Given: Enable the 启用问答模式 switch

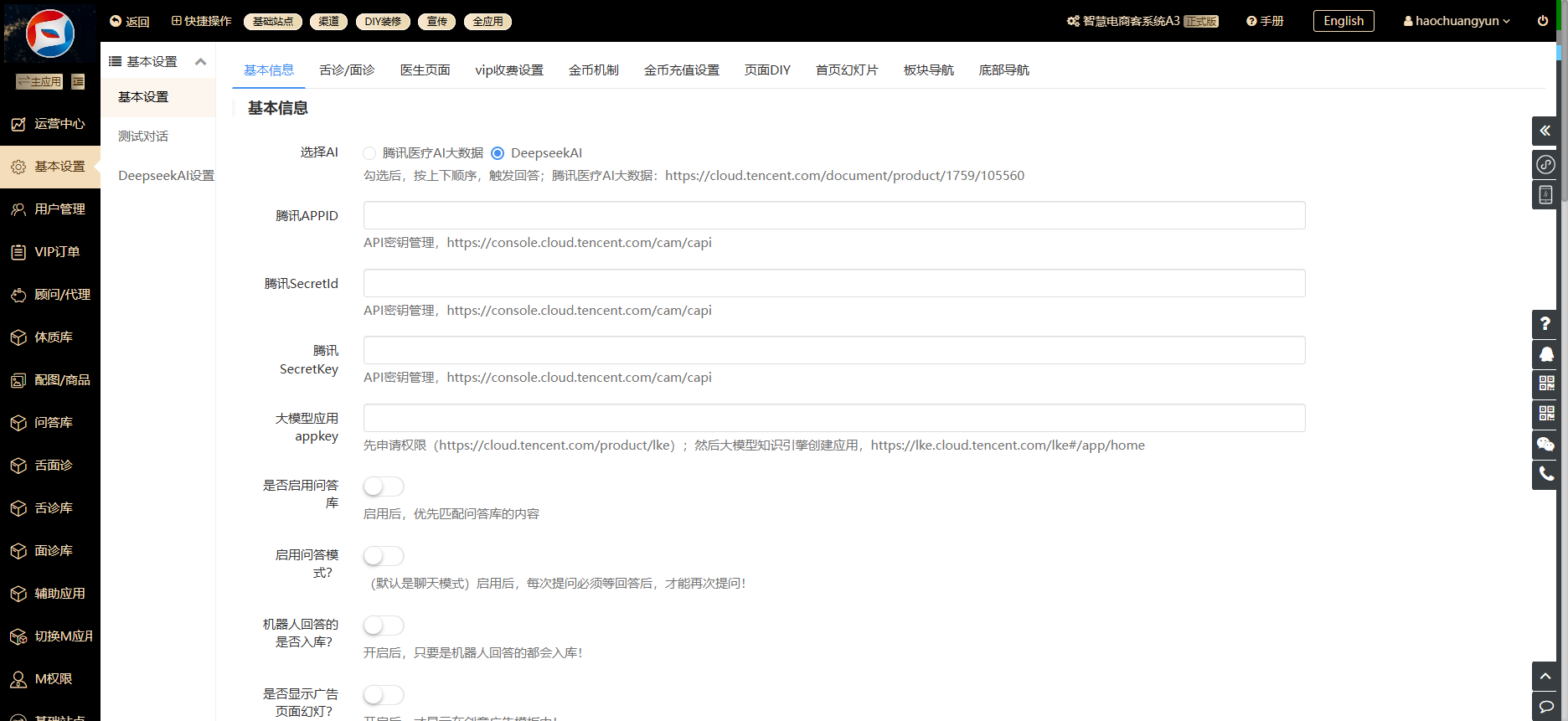Looking at the screenshot, I should tap(384, 556).
